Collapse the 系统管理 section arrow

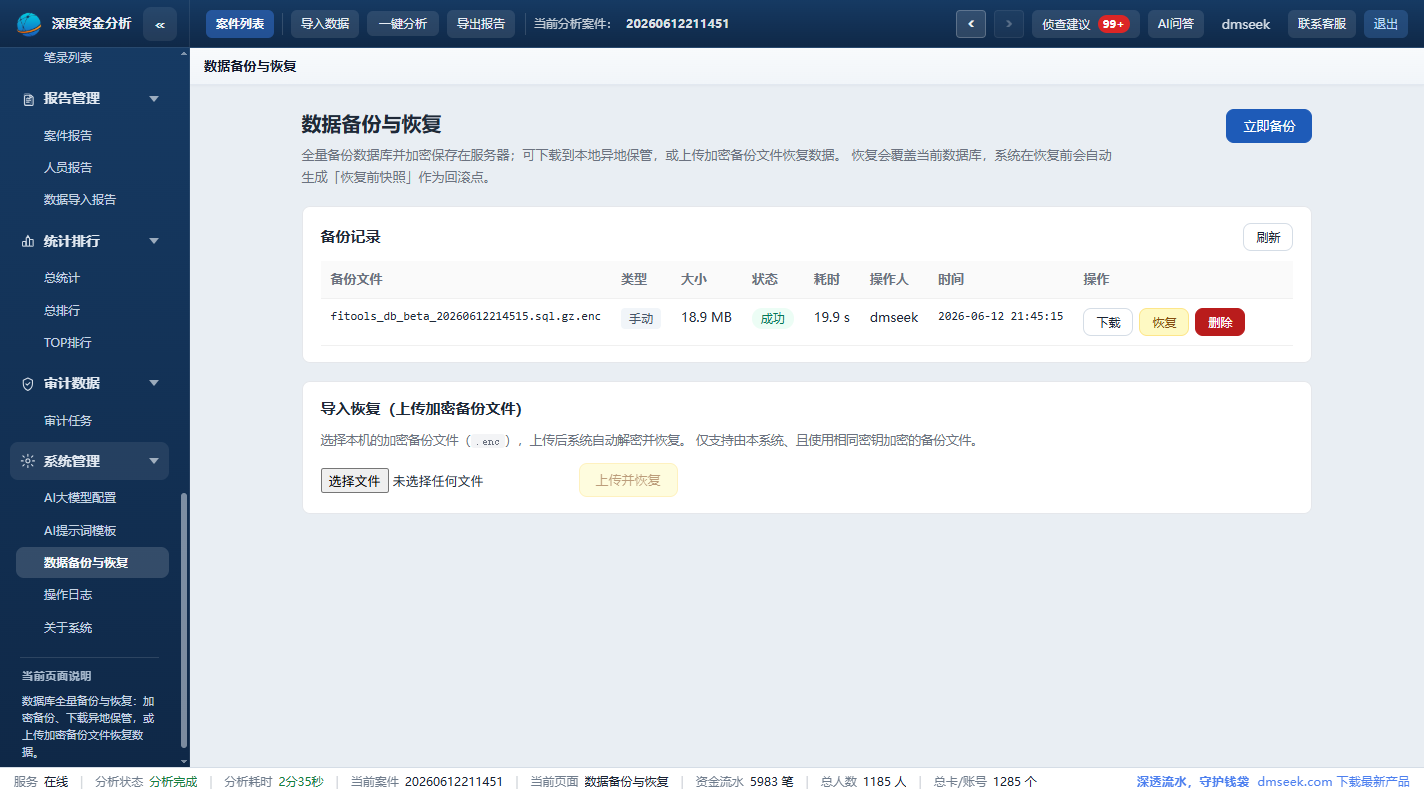tap(154, 461)
